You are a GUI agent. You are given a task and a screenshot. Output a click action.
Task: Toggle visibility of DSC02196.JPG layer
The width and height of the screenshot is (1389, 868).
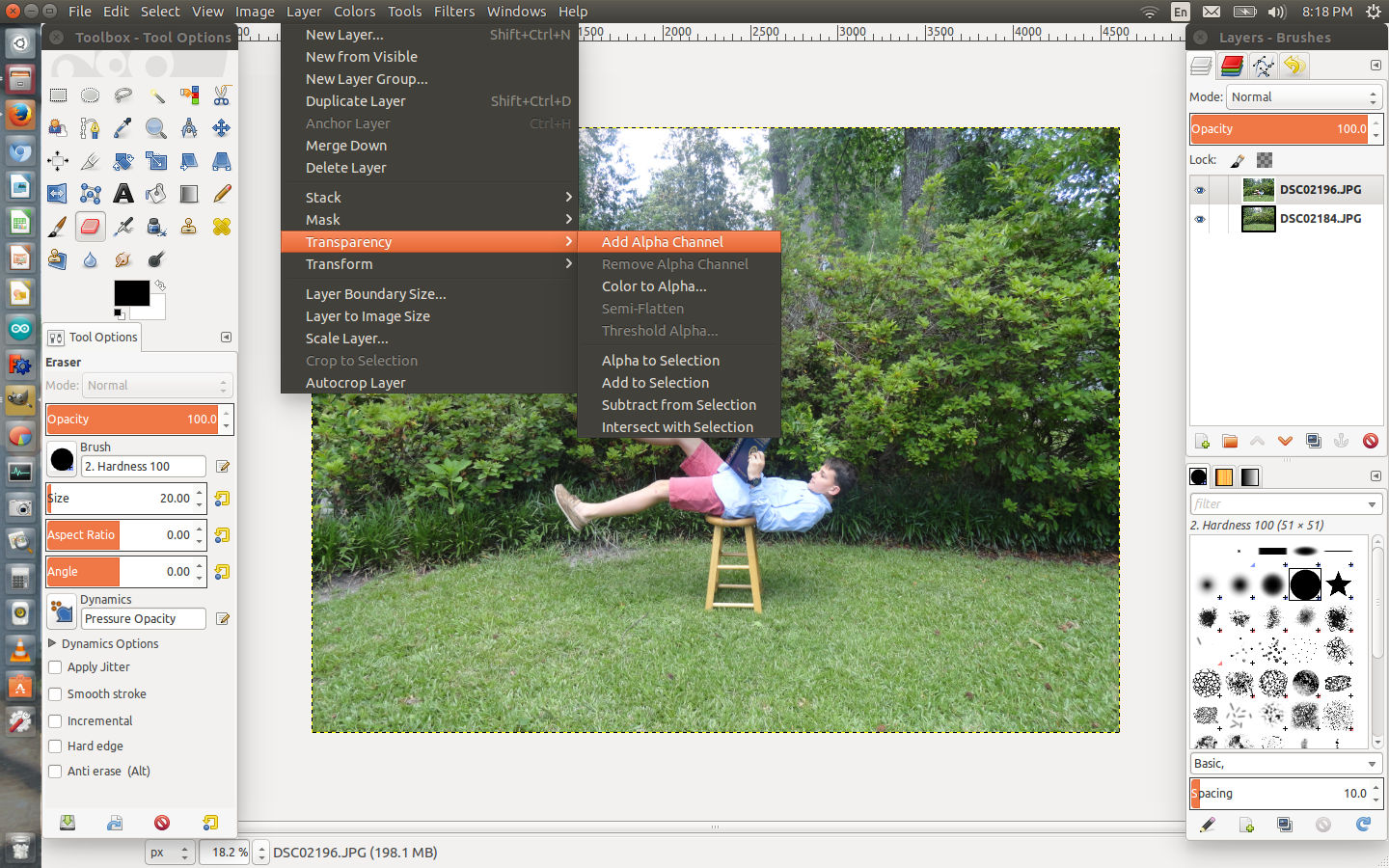(1200, 190)
